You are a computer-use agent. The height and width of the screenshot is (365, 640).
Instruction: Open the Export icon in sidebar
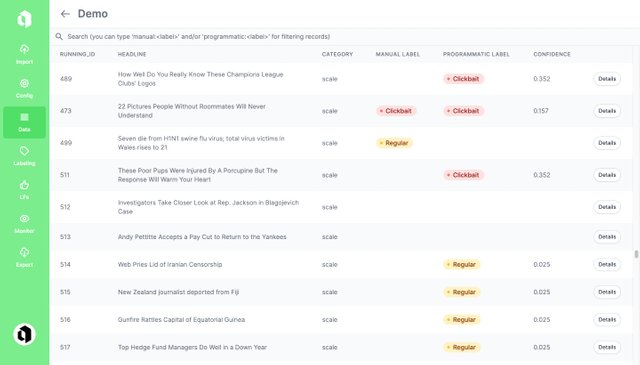24,252
